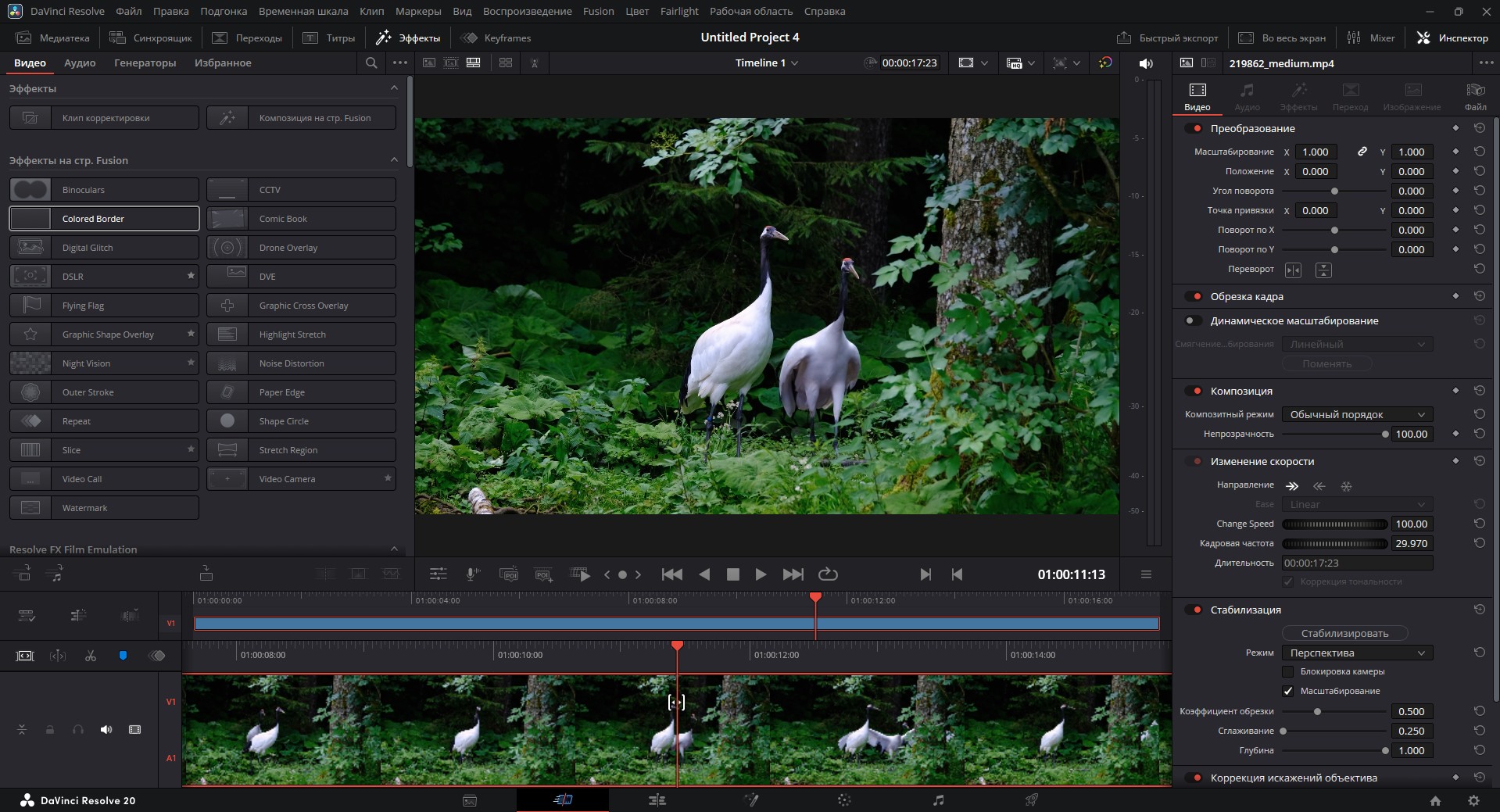The image size is (1500, 812).
Task: Click the voiceover microphone icon
Action: tap(473, 574)
